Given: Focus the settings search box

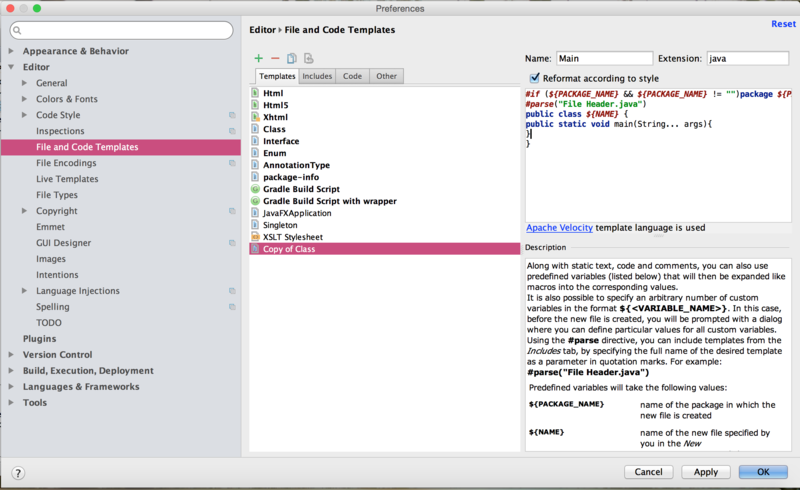Looking at the screenshot, I should 121,31.
